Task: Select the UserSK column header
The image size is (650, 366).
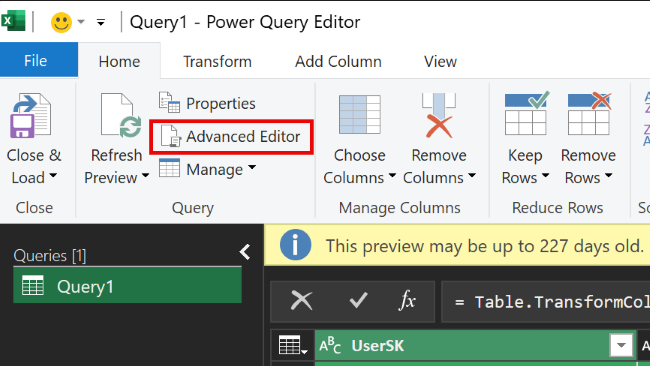Action: (x=475, y=345)
